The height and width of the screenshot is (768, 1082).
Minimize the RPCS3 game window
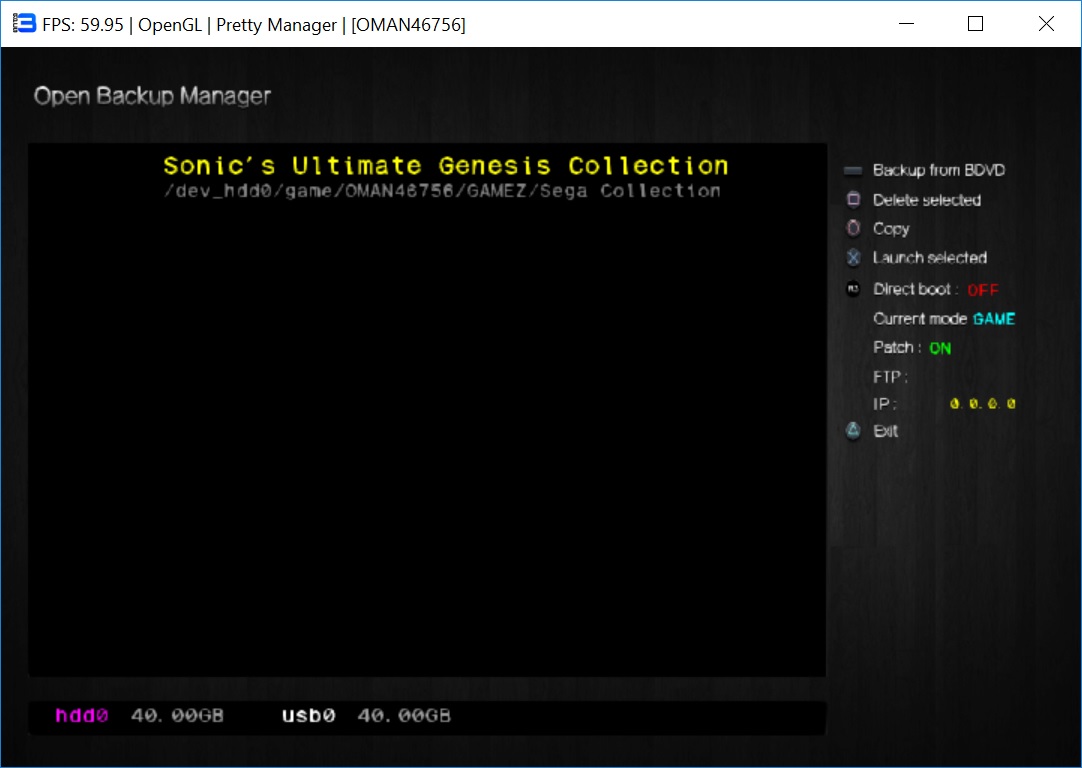point(906,23)
